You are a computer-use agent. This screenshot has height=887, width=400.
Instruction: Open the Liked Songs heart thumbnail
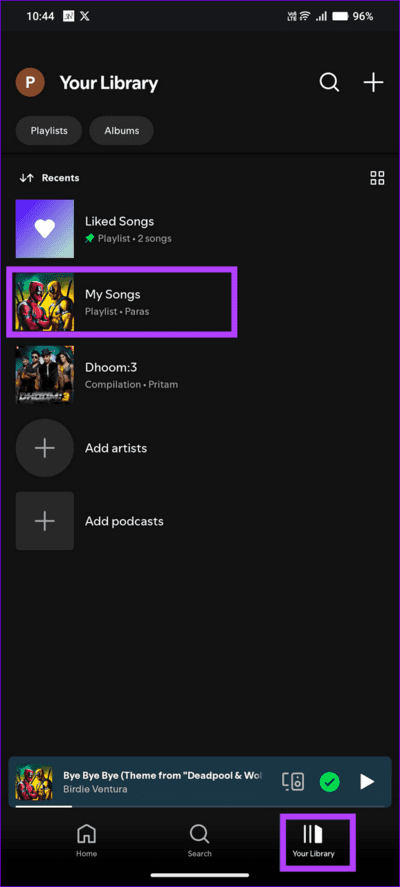tap(45, 229)
